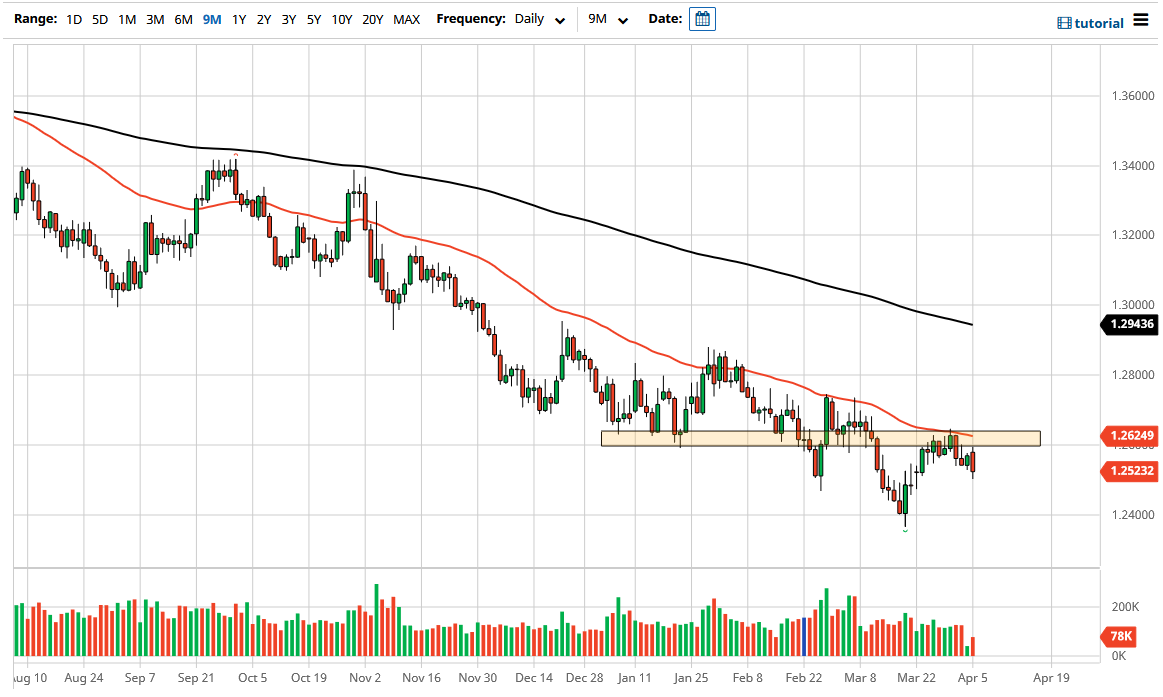Click the 1.26249 orange price tag
This screenshot has width=1163, height=697.
pyautogui.click(x=1131, y=436)
